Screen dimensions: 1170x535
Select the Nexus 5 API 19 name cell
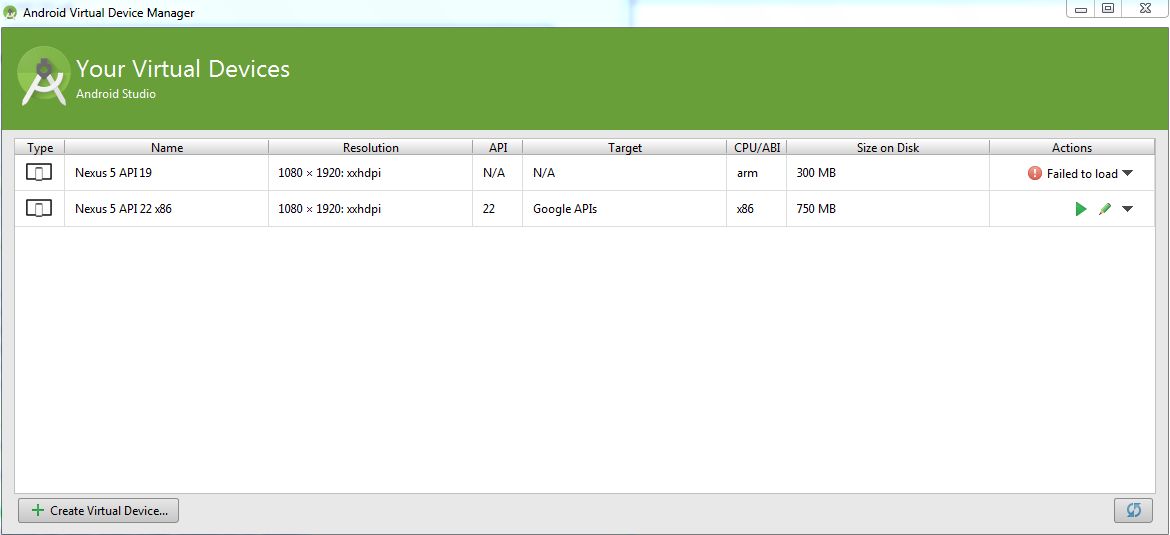pyautogui.click(x=167, y=173)
